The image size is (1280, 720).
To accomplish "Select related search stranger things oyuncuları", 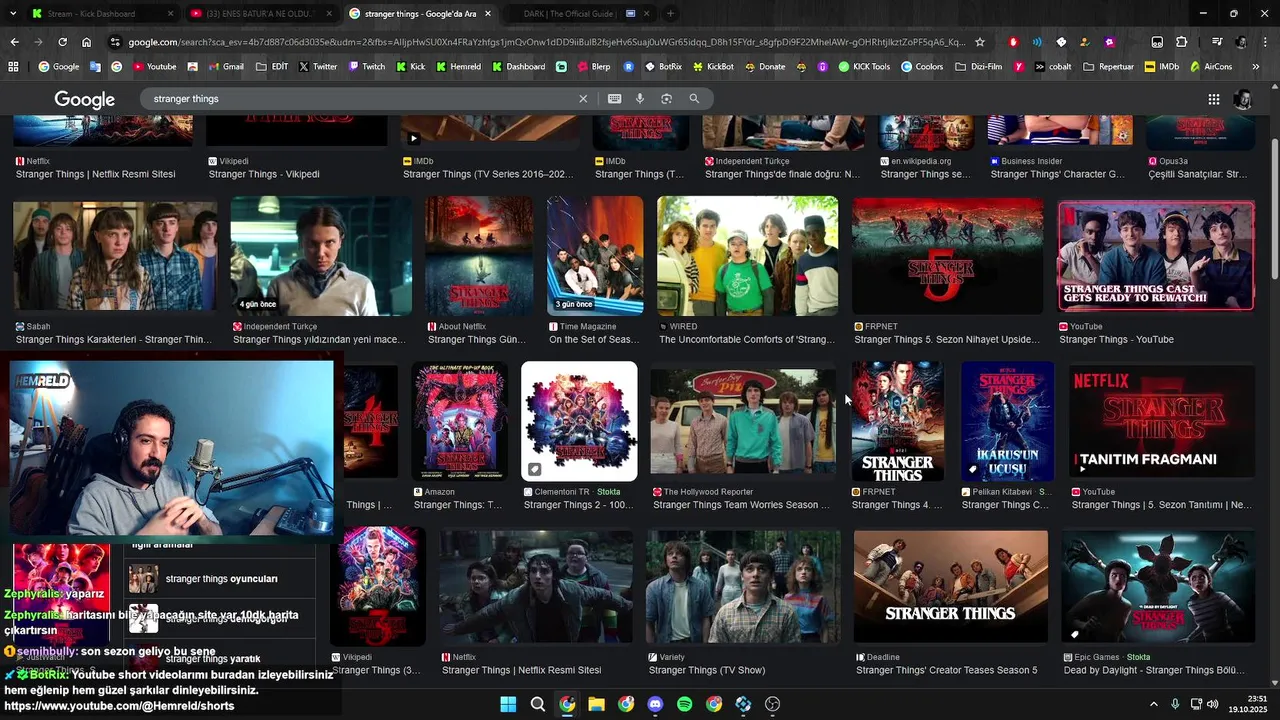I will (x=220, y=579).
